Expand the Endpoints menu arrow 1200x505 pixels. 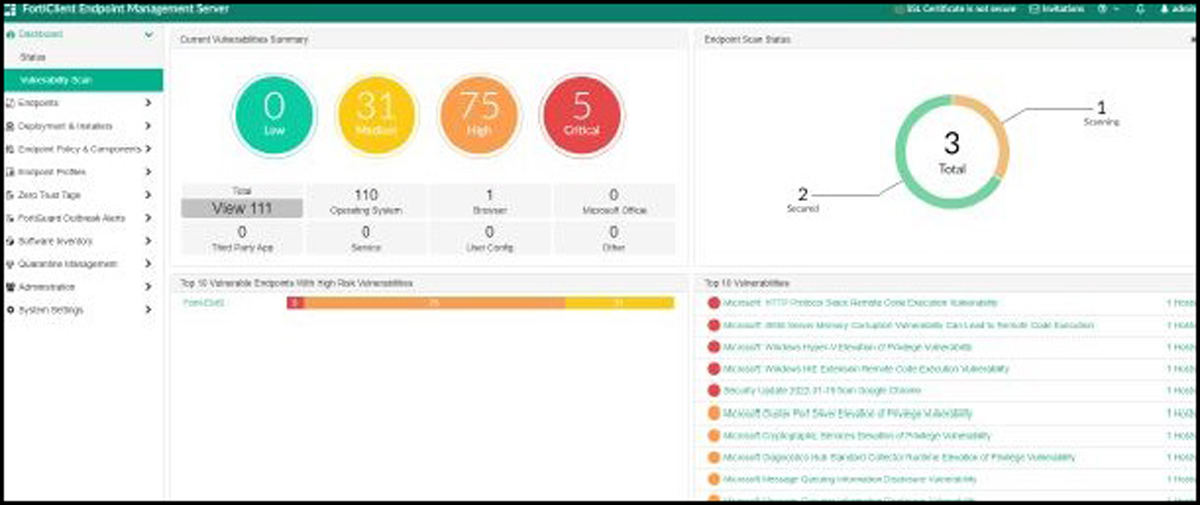[x=148, y=103]
